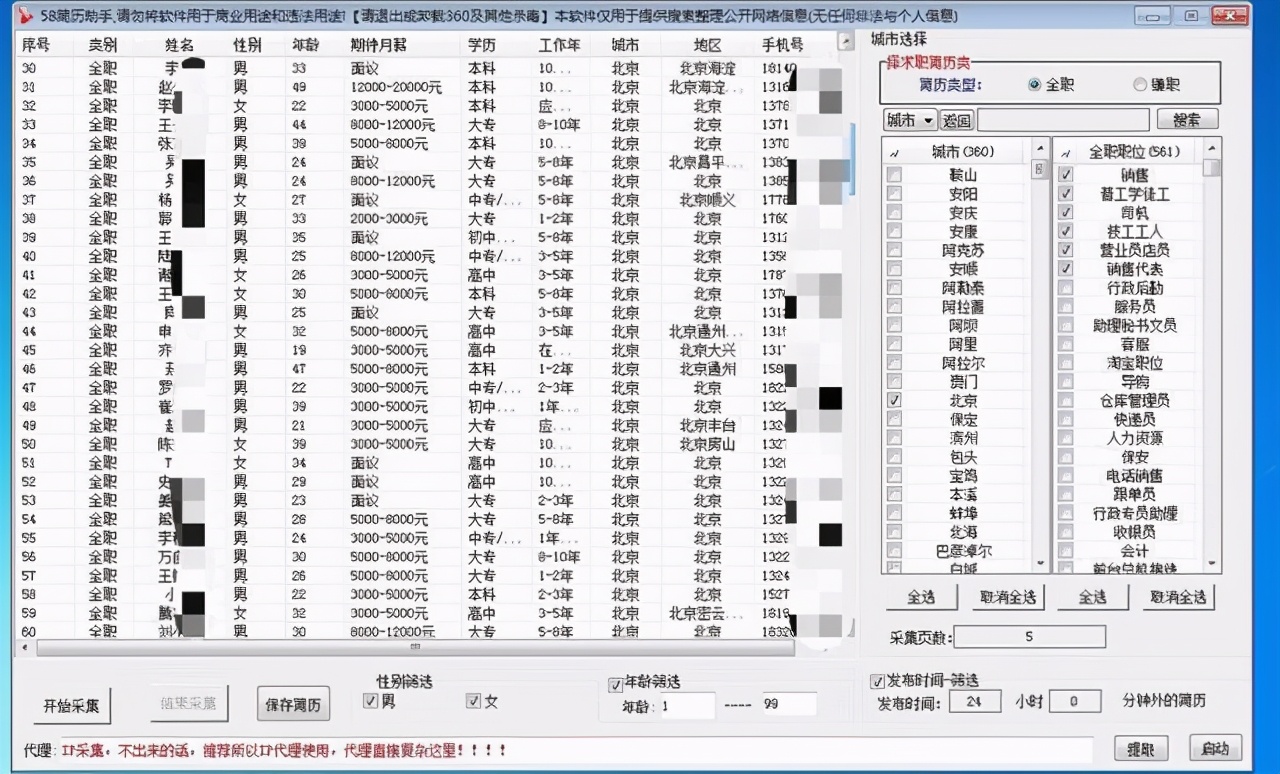Click the 北京昌平 region cell in row 35

coord(707,162)
